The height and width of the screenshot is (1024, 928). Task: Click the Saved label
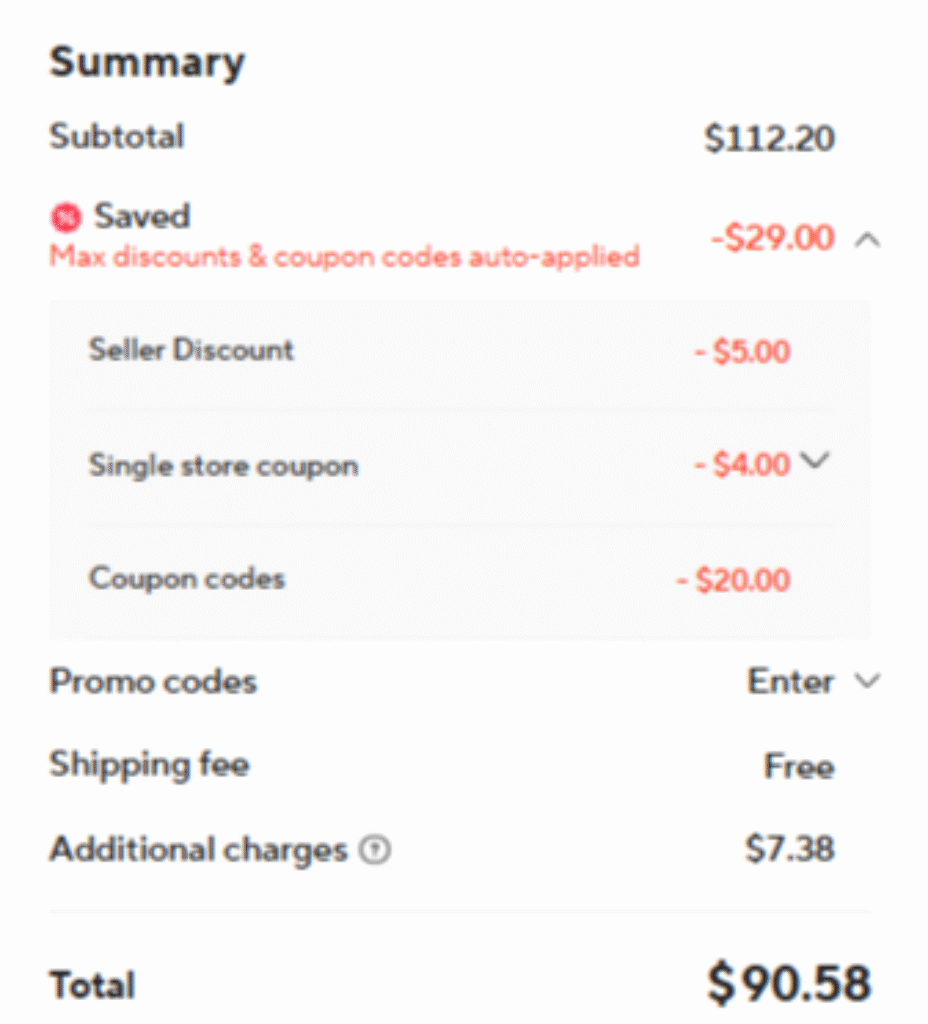coord(142,216)
